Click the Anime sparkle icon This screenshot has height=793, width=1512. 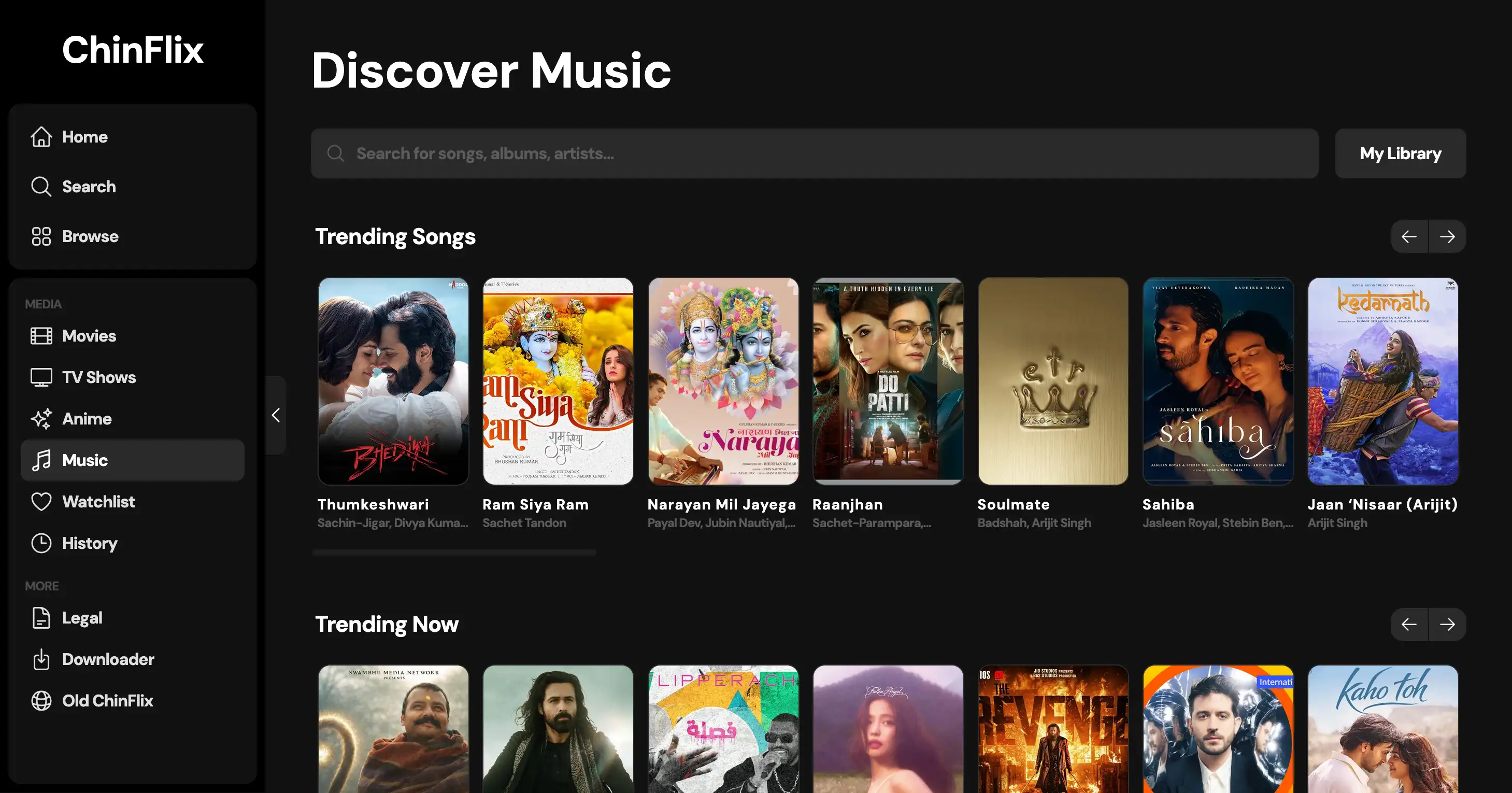[x=41, y=418]
